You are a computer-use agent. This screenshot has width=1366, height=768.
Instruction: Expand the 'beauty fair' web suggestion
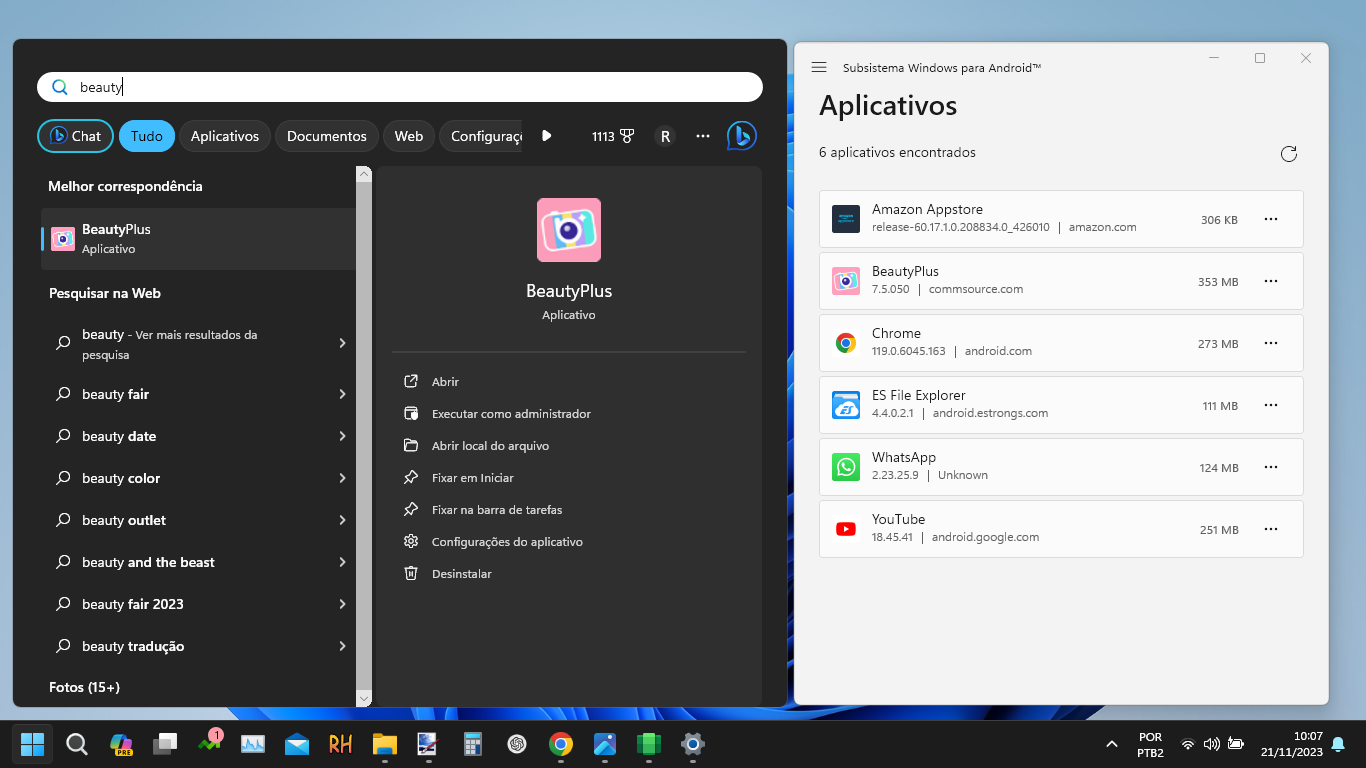pos(342,394)
